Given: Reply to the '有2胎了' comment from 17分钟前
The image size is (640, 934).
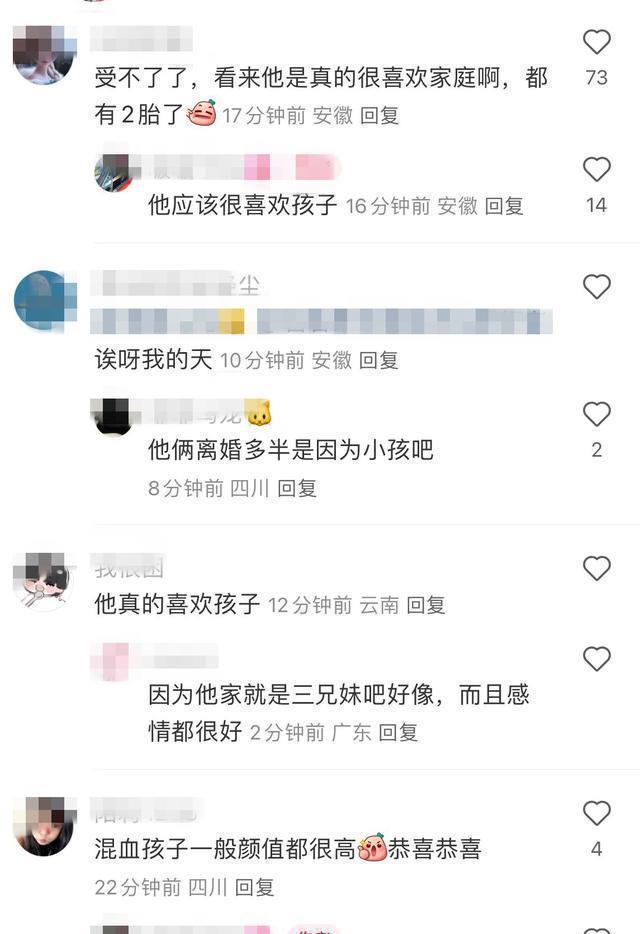Looking at the screenshot, I should (379, 115).
